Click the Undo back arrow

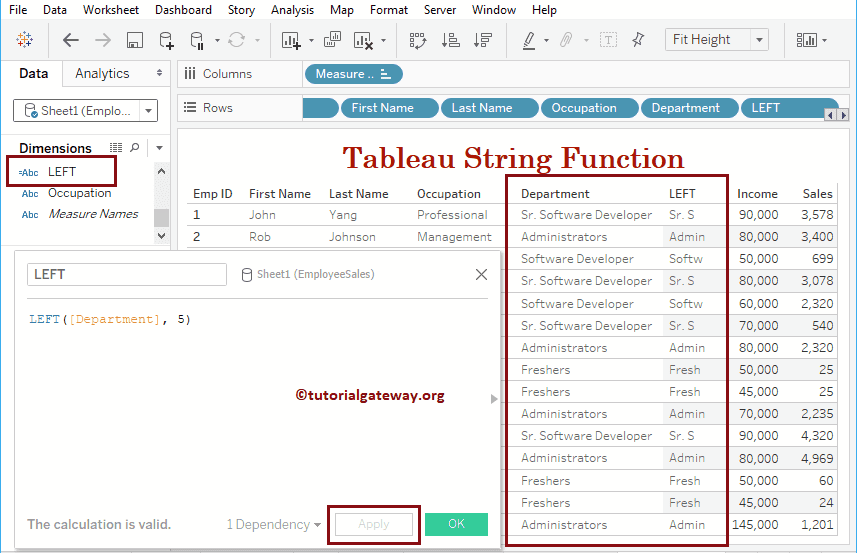[x=71, y=40]
